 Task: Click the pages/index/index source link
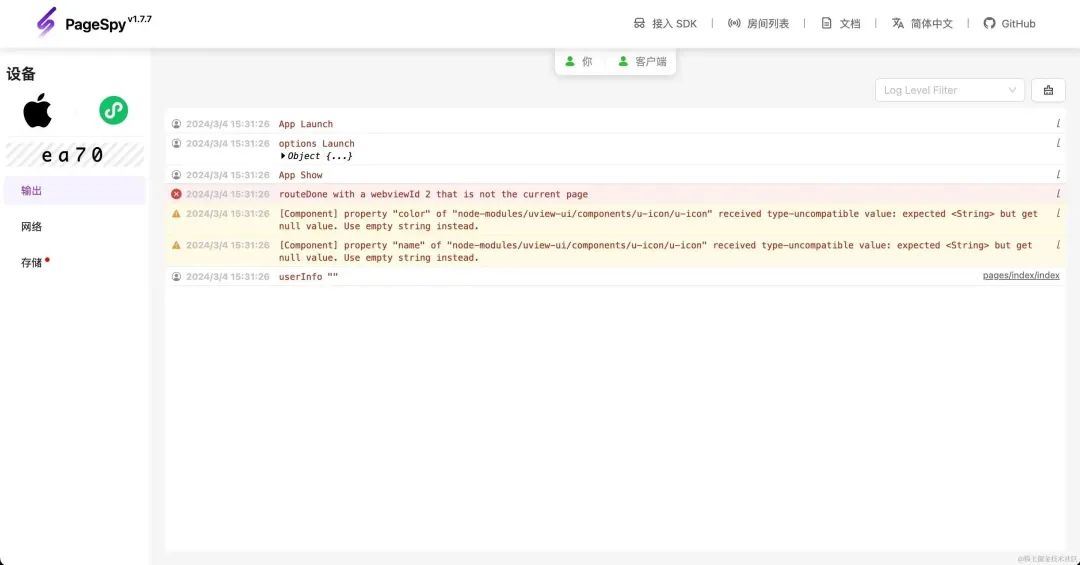[1020, 276]
